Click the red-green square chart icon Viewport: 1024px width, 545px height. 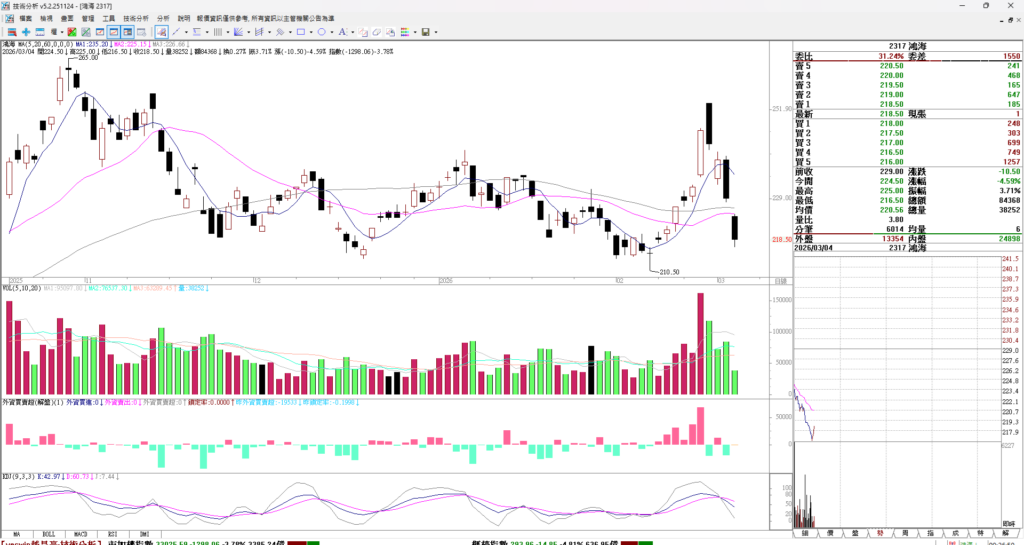pos(71,32)
